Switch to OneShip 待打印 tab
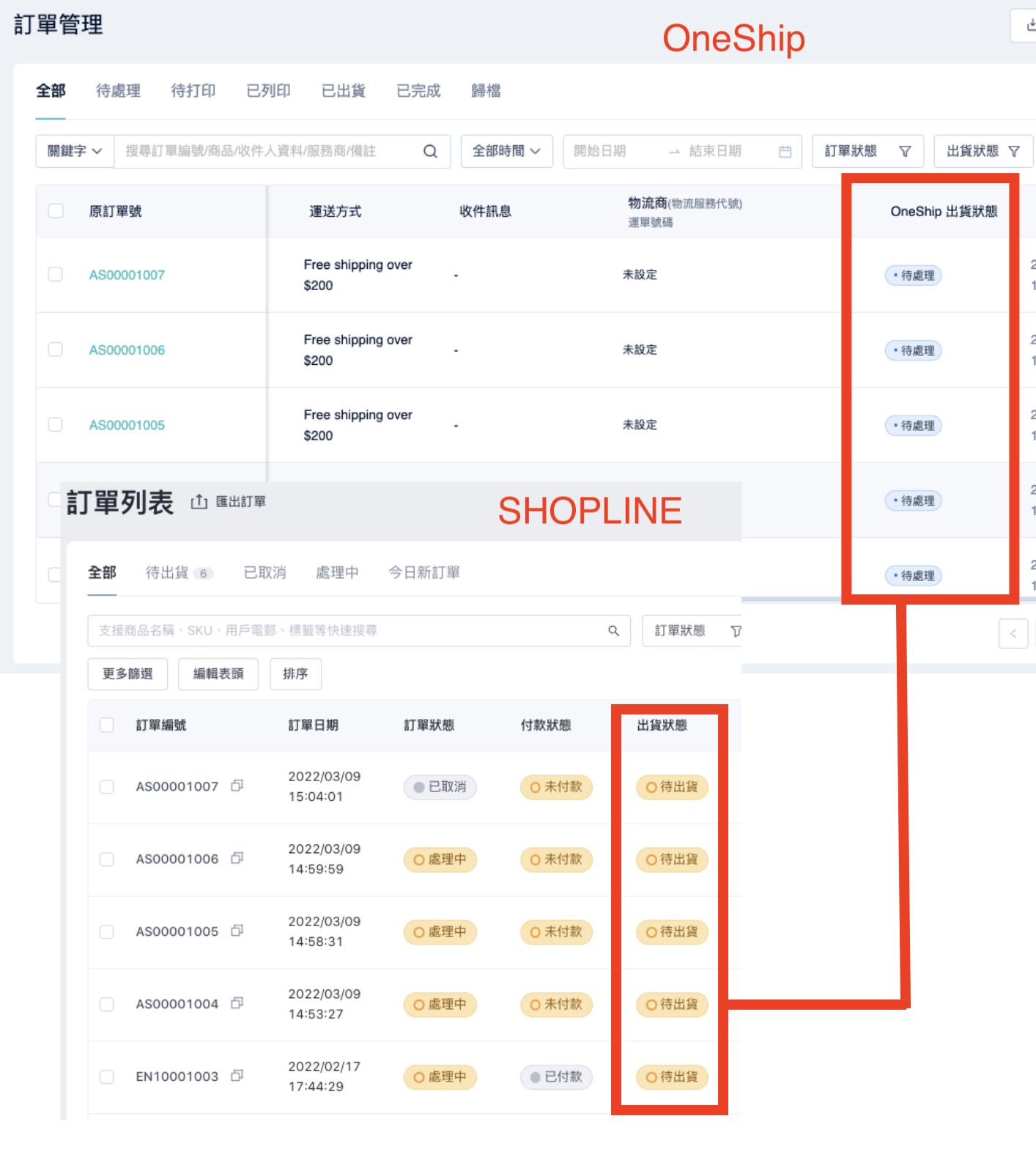Image resolution: width=1036 pixels, height=1160 pixels. 193,91
